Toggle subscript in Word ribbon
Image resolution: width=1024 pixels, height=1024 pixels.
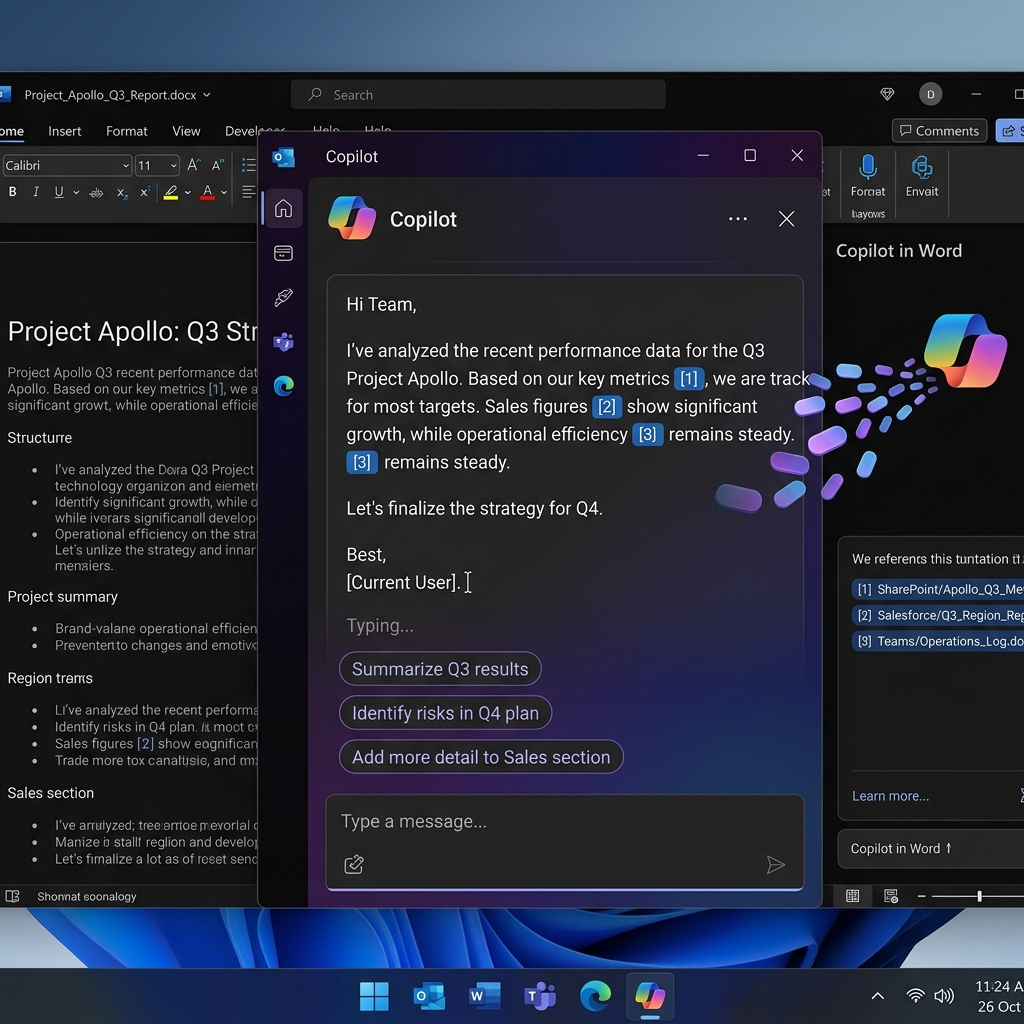coord(121,193)
